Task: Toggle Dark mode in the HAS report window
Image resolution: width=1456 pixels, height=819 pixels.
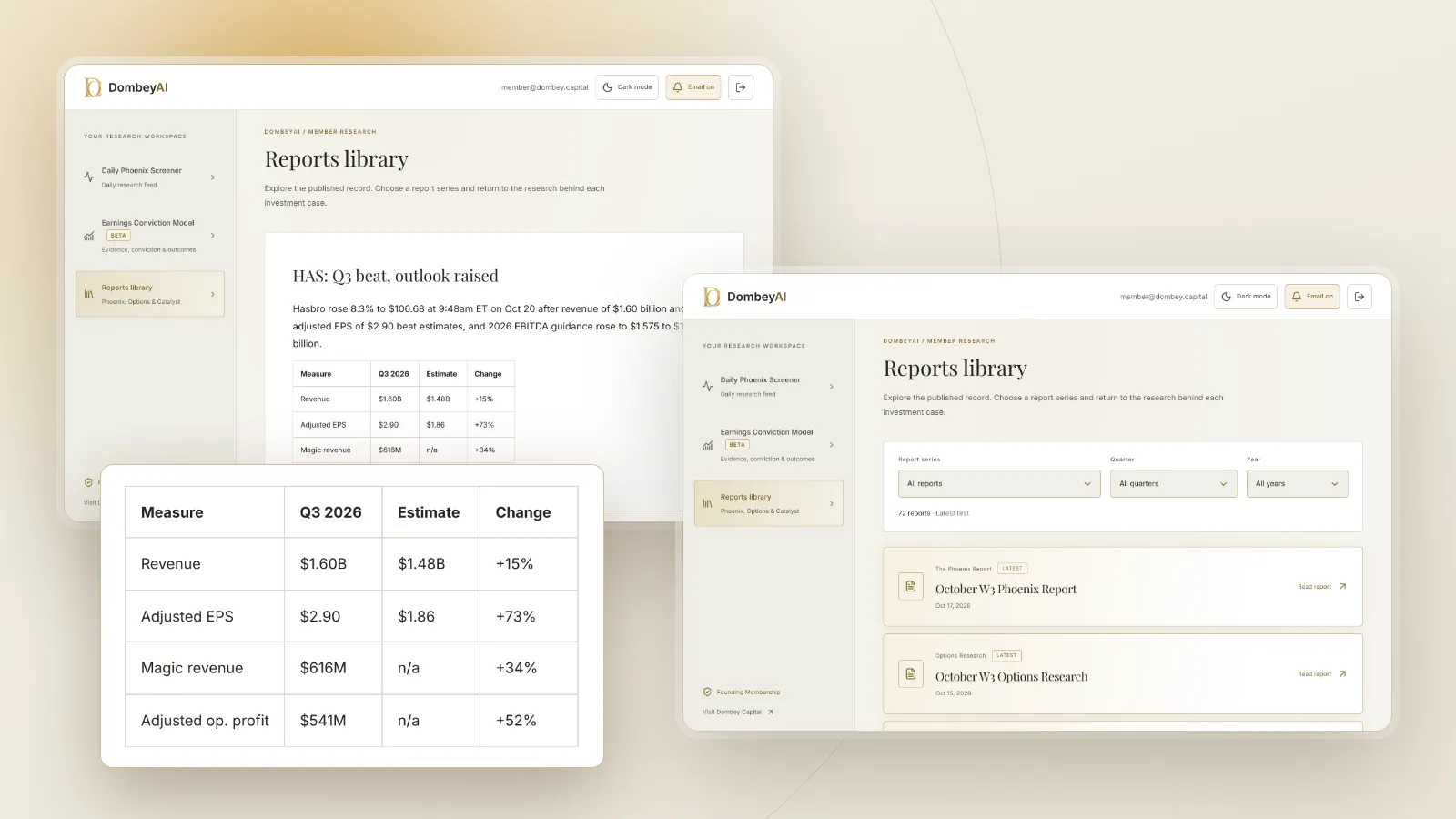Action: pyautogui.click(x=627, y=87)
